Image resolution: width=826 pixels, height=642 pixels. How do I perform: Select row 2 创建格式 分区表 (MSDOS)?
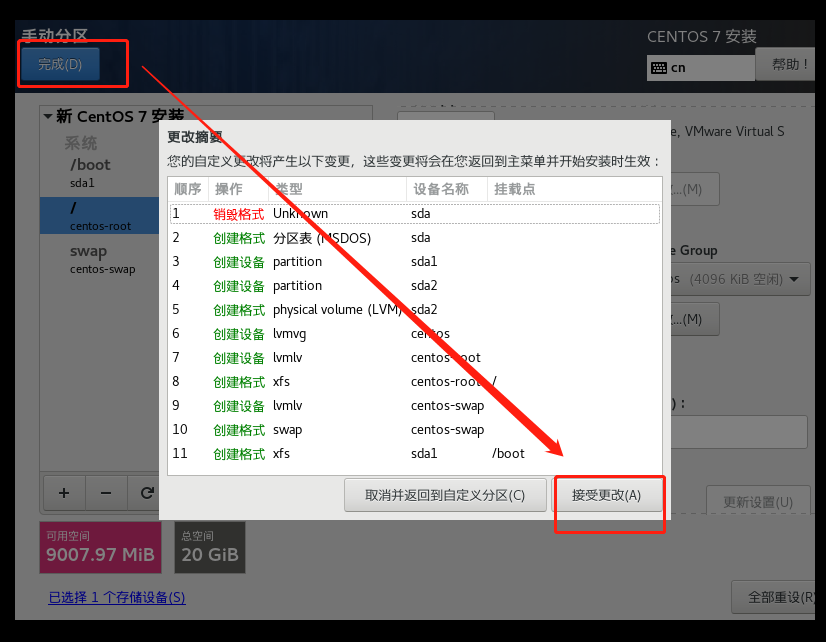pos(415,238)
